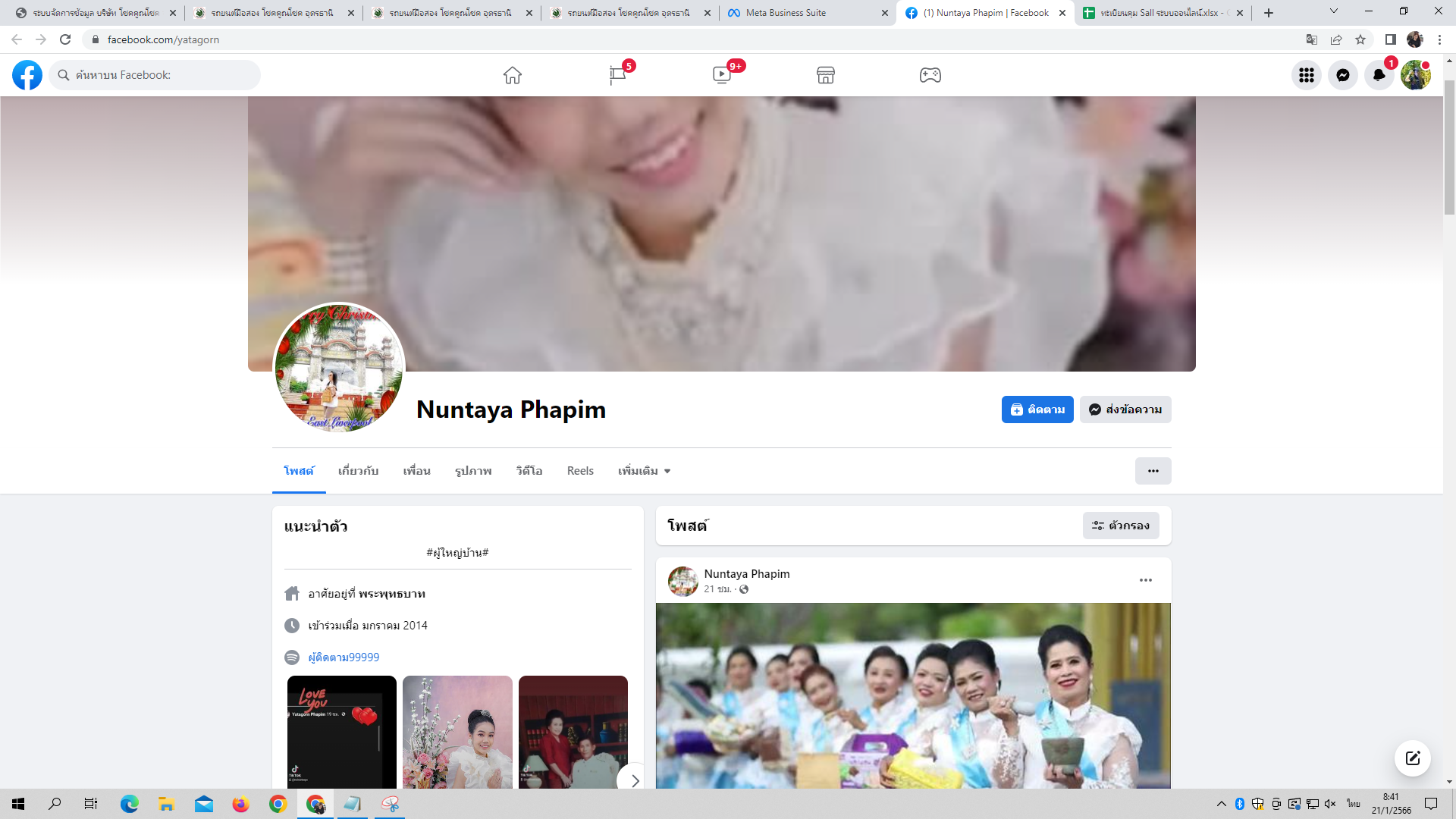Click the ติดตาม follow button
This screenshot has height=819, width=1456.
click(x=1037, y=409)
